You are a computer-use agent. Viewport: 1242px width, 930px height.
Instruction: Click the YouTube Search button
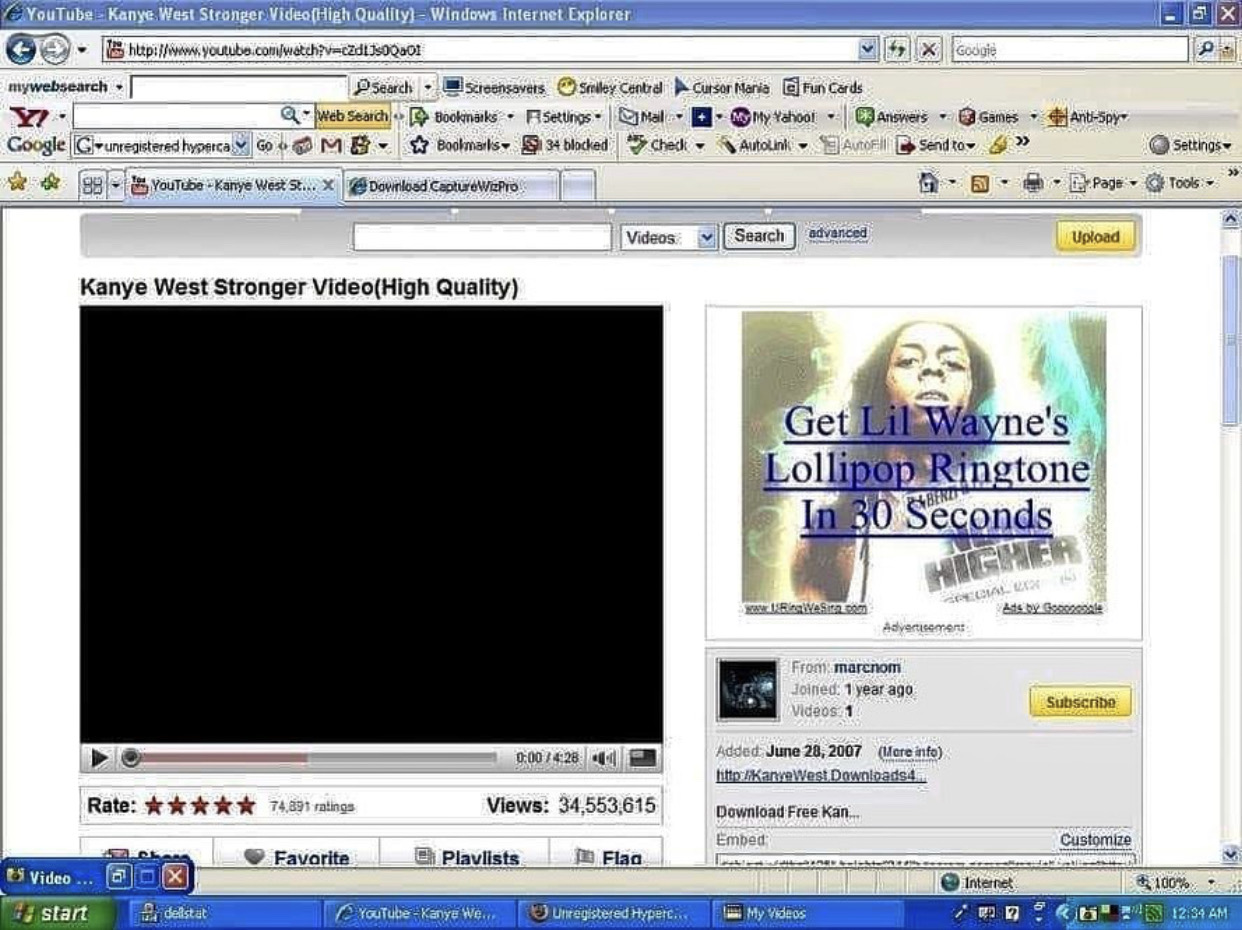759,236
